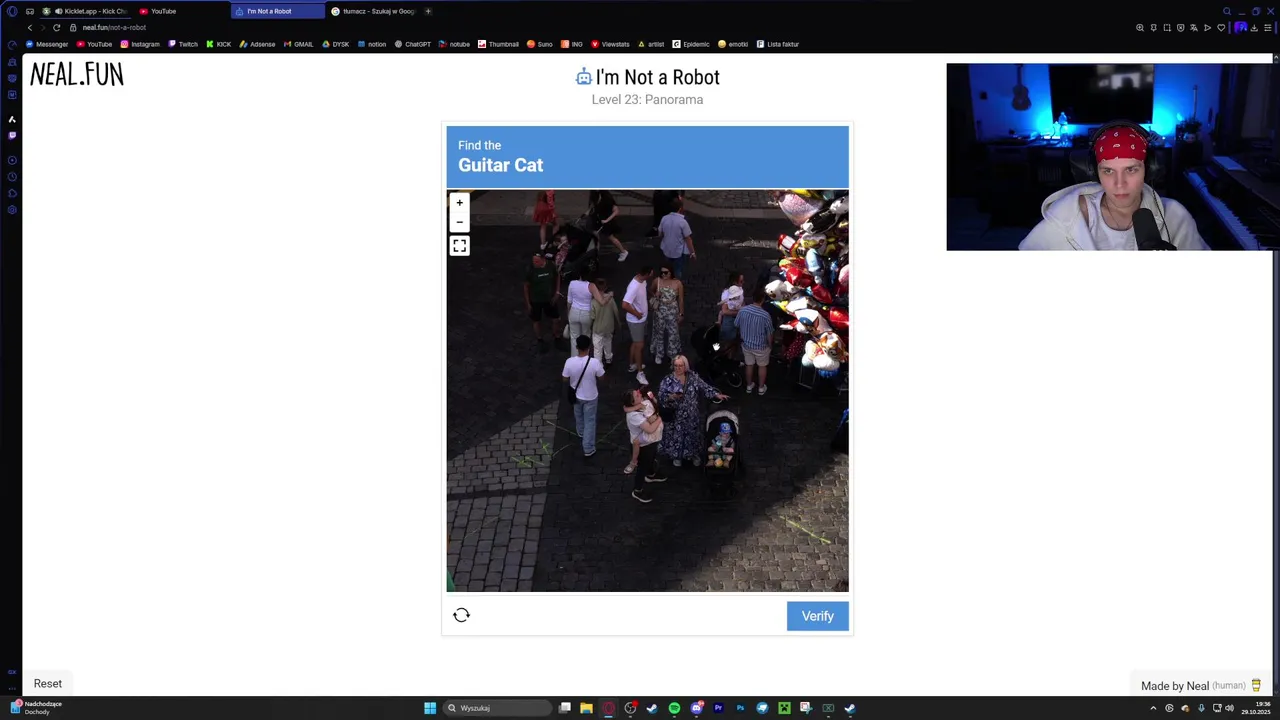The width and height of the screenshot is (1280, 720).
Task: Click the webcam overlay thumbnail
Action: click(1109, 157)
